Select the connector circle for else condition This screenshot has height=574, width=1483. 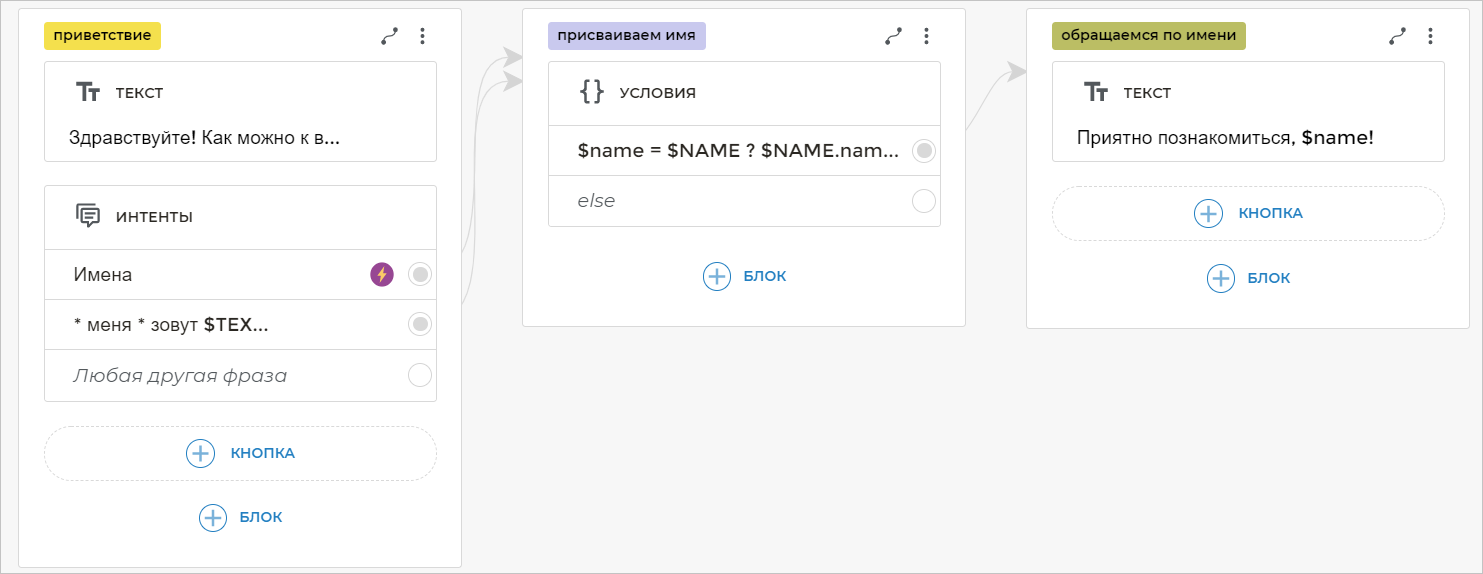tap(924, 201)
